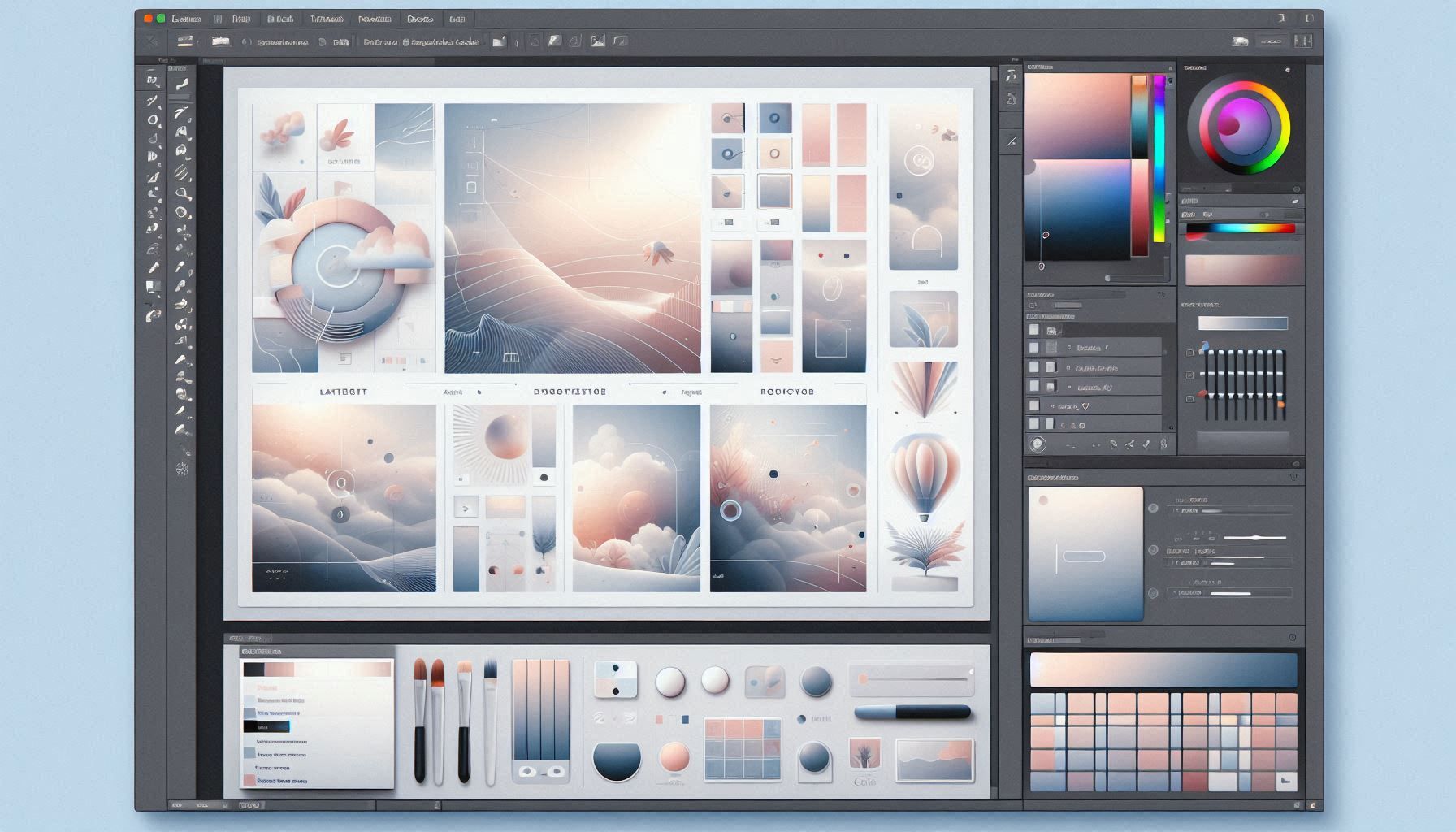1456x832 pixels.
Task: Select the top tool in the left toolbar
Action: tap(149, 79)
